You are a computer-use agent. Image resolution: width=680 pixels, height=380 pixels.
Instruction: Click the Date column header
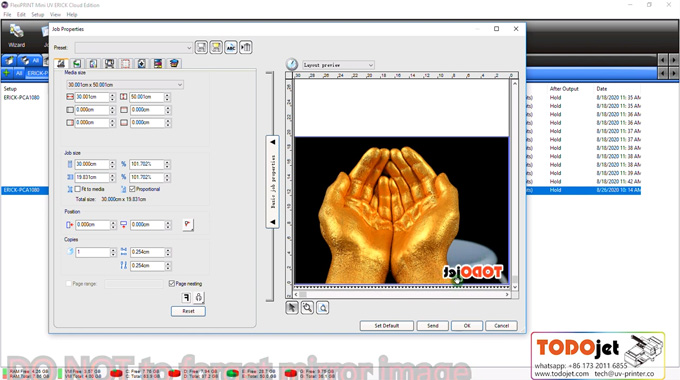point(602,89)
